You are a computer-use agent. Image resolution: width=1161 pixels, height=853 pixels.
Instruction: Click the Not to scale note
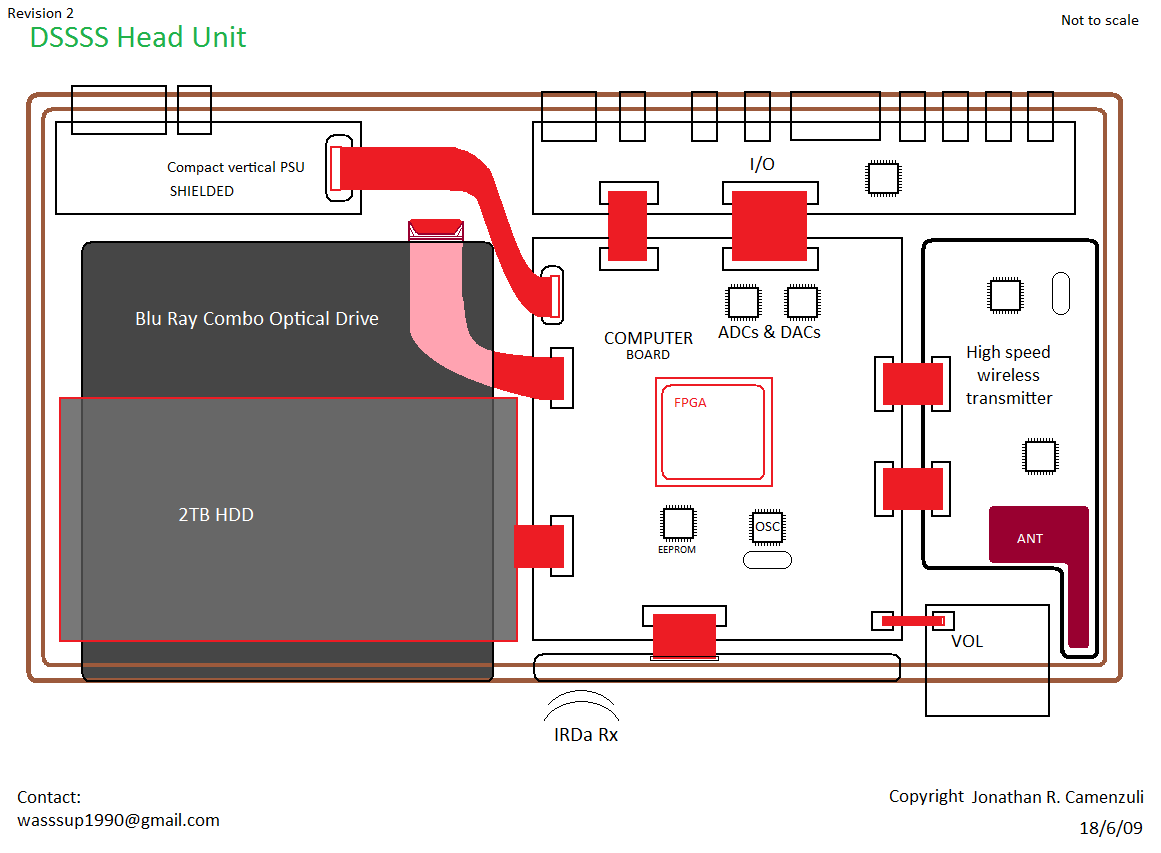coord(1099,20)
